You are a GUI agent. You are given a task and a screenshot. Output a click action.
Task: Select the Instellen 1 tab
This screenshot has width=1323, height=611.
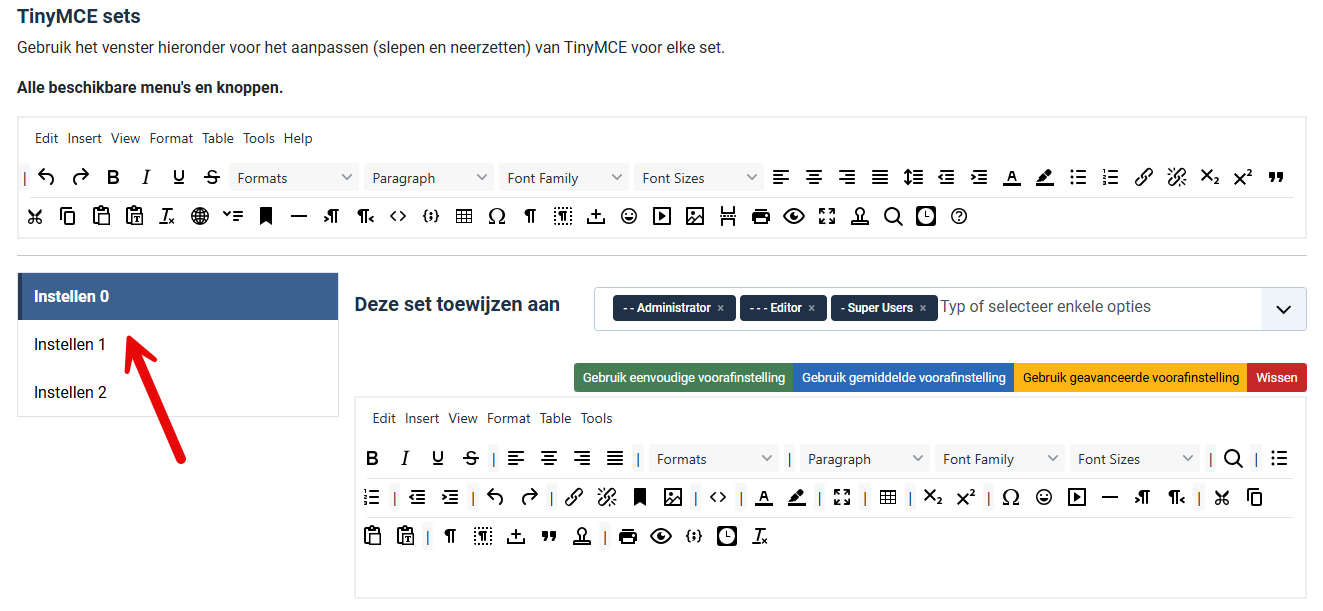coord(70,345)
